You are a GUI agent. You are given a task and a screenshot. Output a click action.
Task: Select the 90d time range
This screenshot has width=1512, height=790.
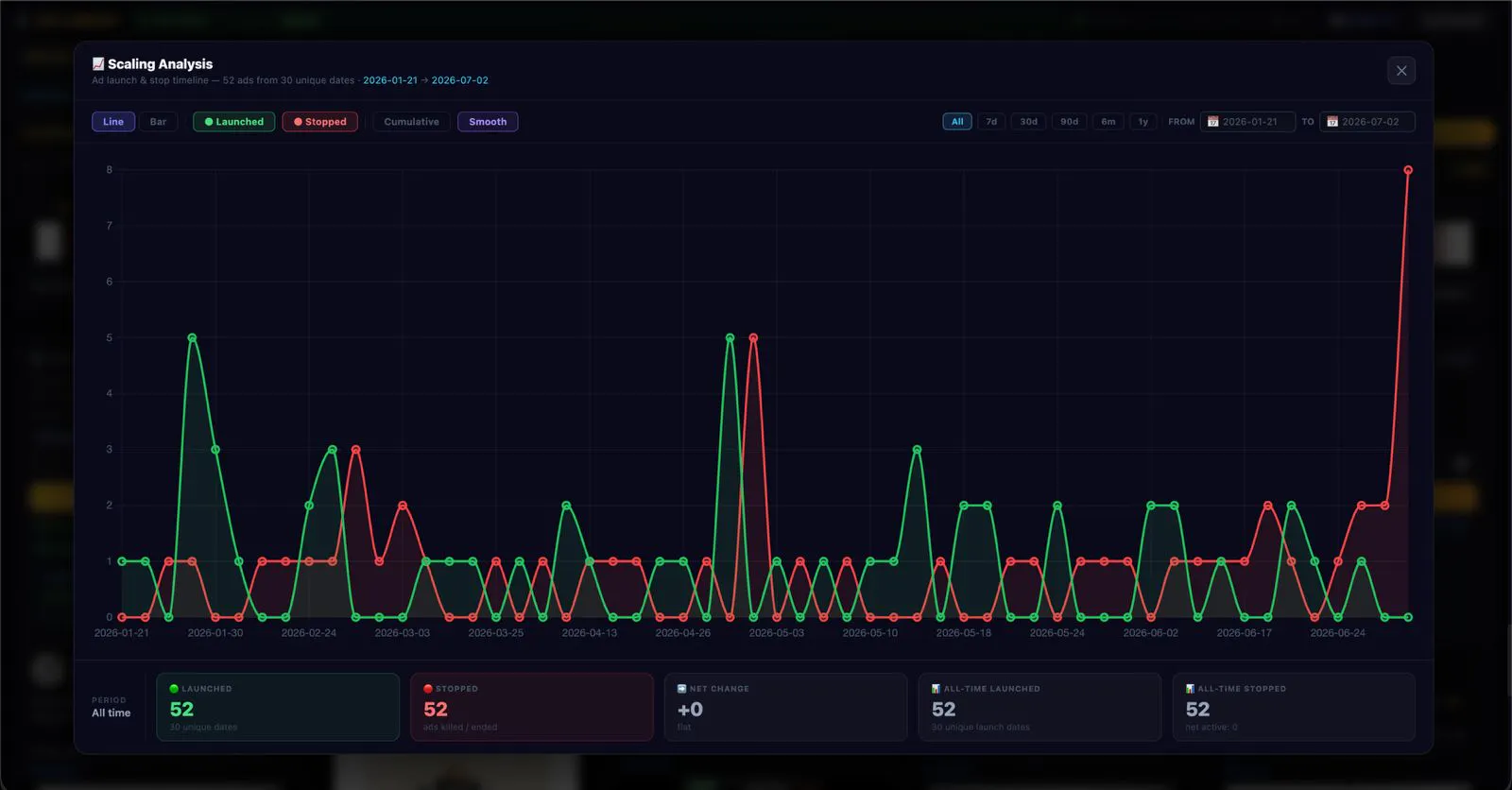(x=1069, y=122)
